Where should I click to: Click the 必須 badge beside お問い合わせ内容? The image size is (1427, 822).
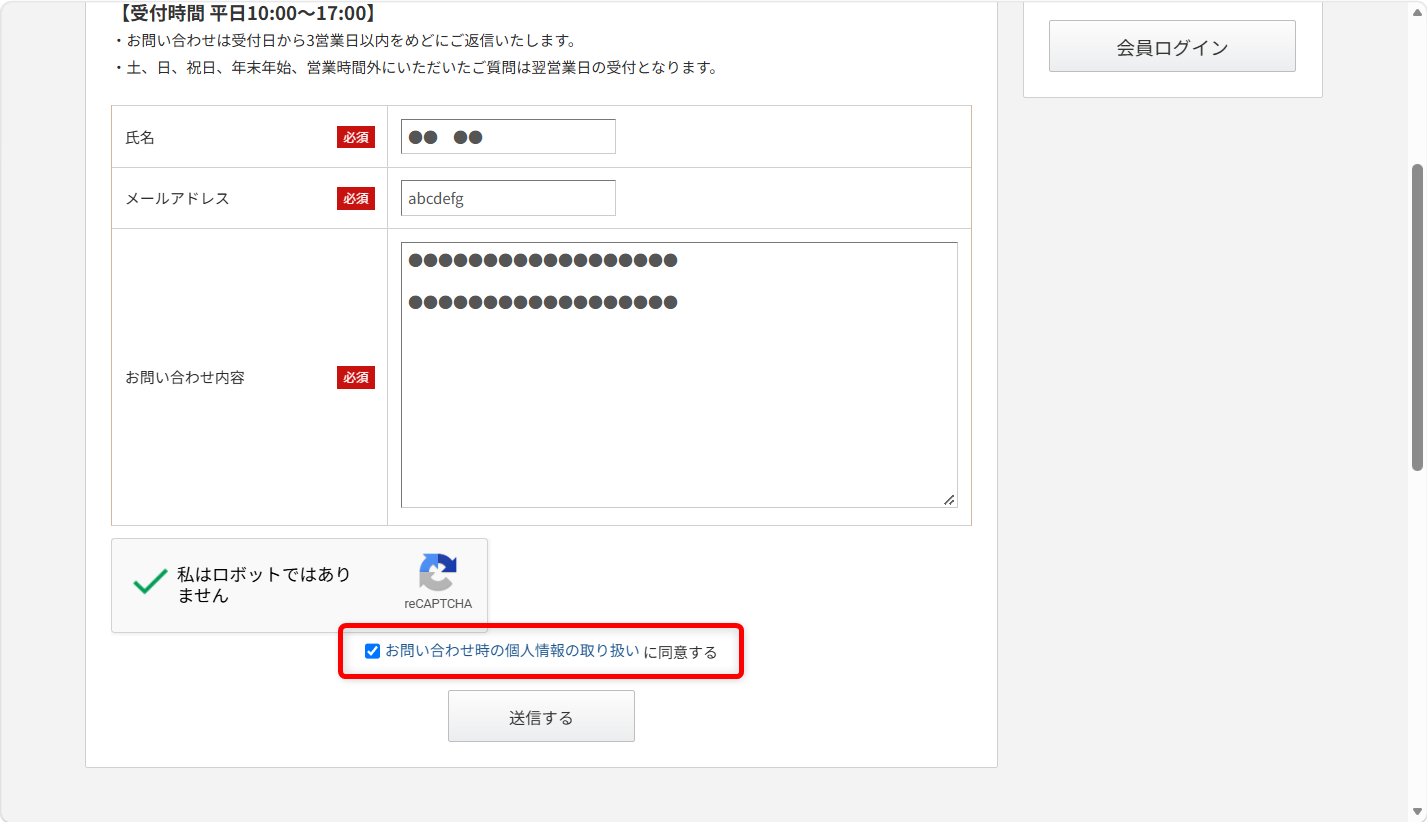pyautogui.click(x=356, y=378)
